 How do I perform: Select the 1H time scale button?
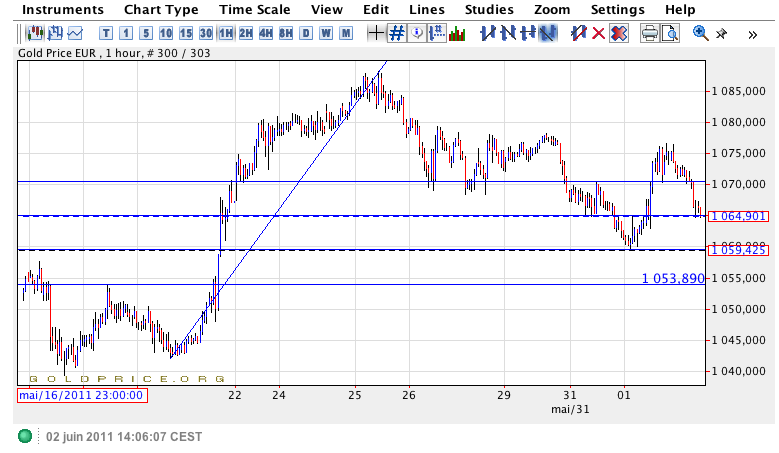point(226,33)
